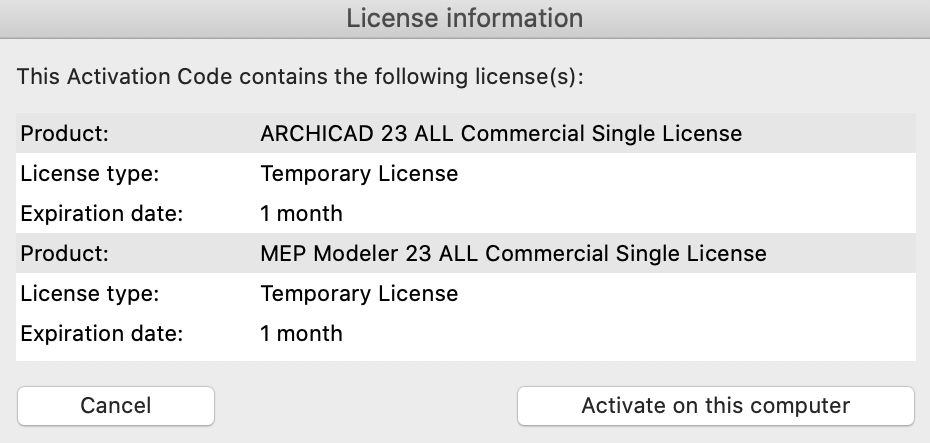Click License type label under MEP Modeler

(90, 293)
